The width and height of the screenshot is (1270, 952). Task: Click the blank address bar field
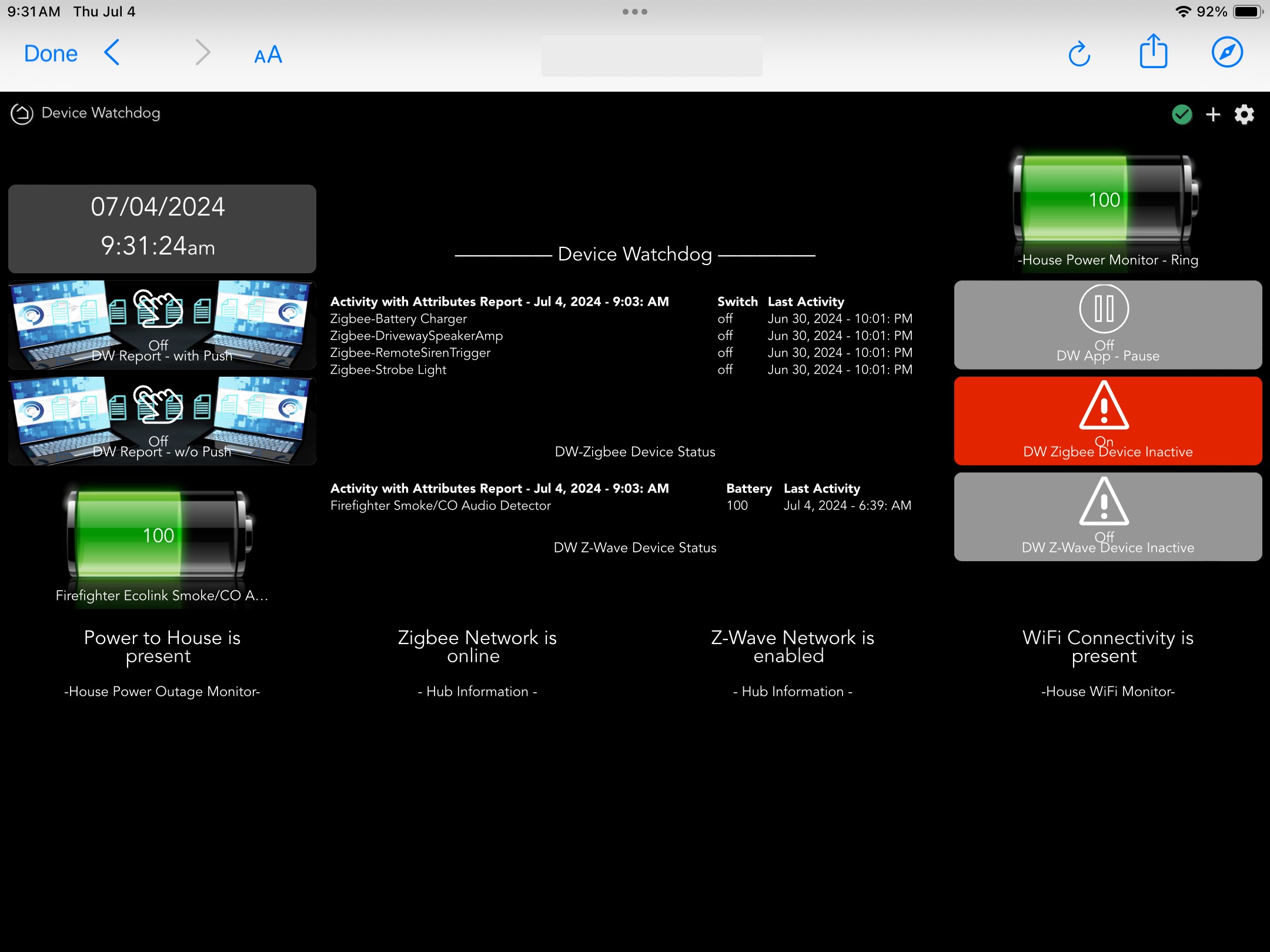tap(651, 55)
